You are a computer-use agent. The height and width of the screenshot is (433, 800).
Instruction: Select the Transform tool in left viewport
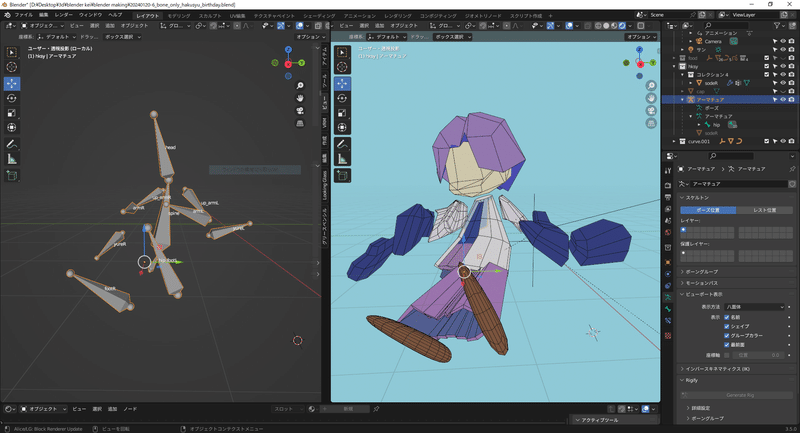pyautogui.click(x=12, y=128)
